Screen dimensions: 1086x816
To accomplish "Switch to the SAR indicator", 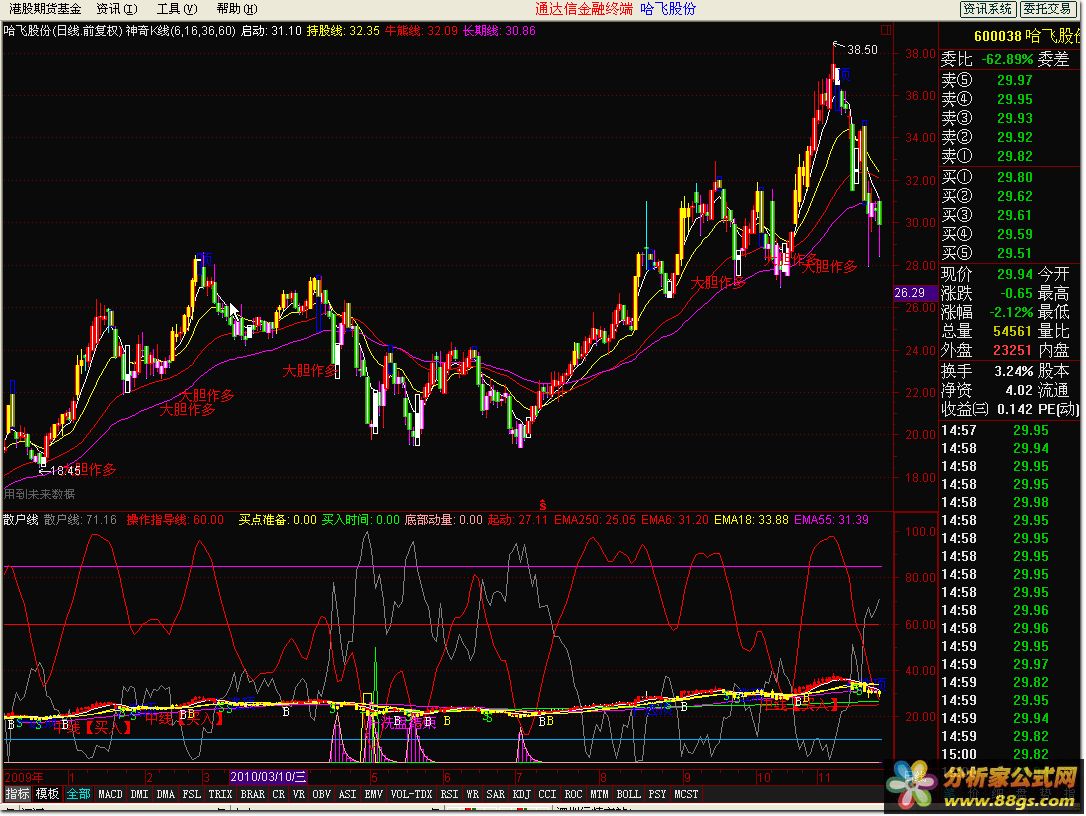I will coord(495,794).
